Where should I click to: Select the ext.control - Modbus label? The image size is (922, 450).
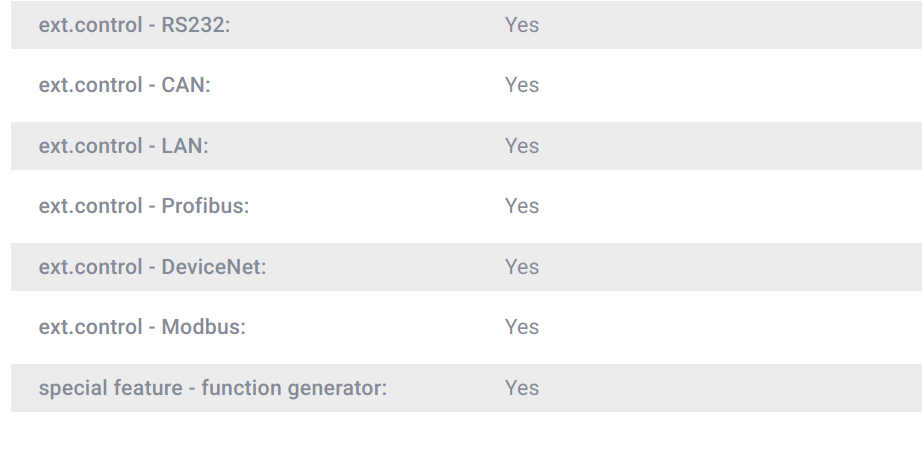click(142, 327)
